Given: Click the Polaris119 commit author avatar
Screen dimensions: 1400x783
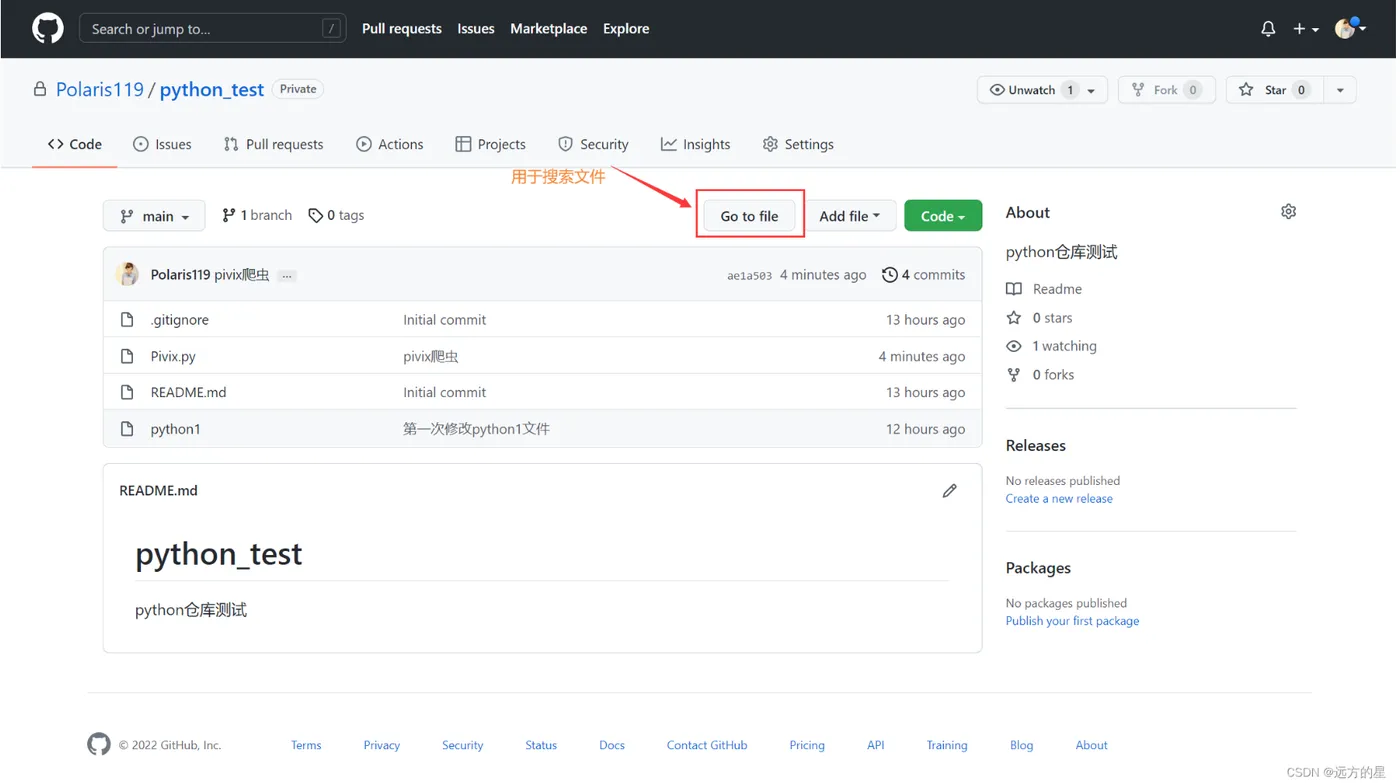Looking at the screenshot, I should [x=127, y=275].
